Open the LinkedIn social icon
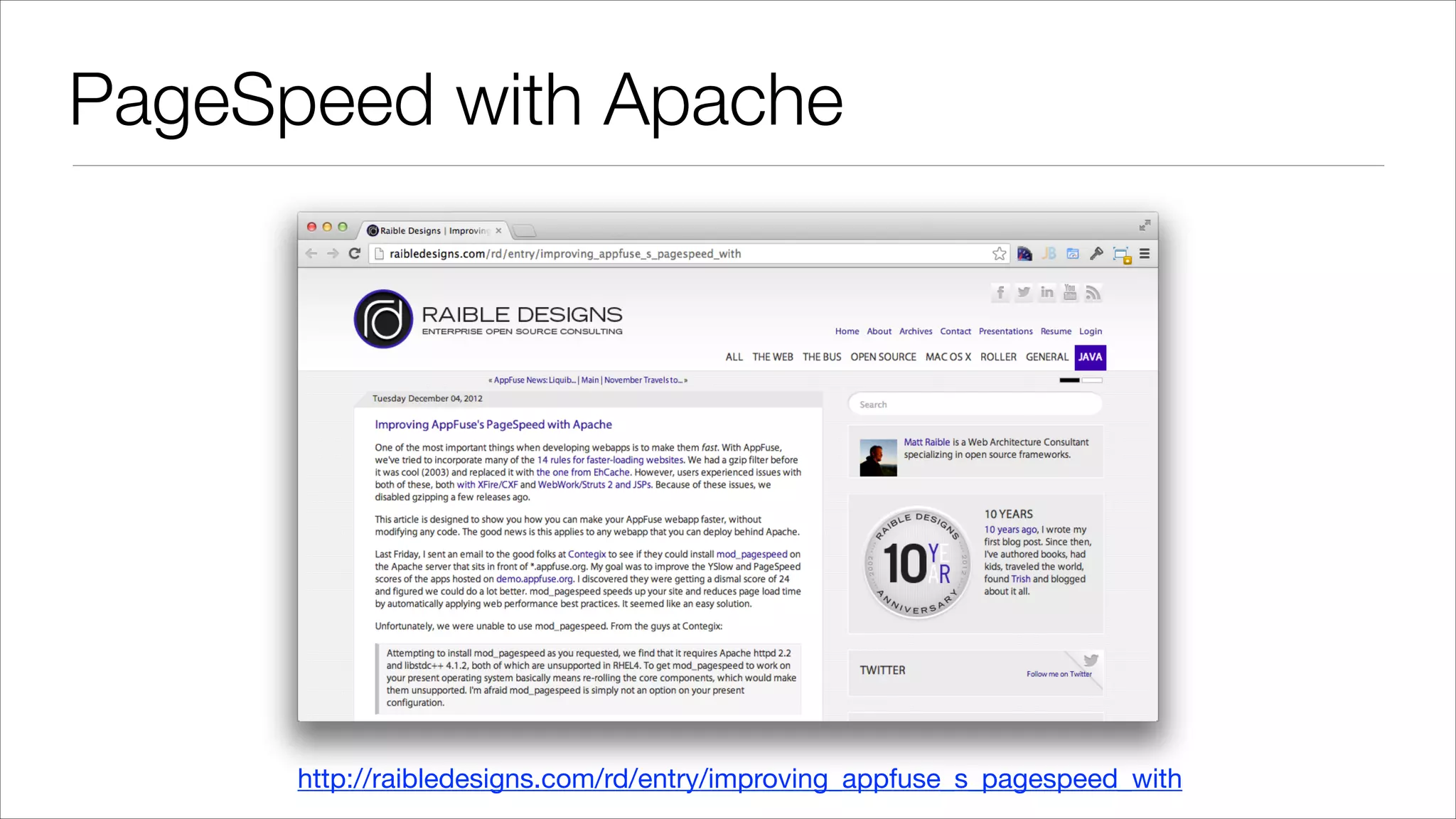This screenshot has height=819, width=1456. [x=1046, y=292]
